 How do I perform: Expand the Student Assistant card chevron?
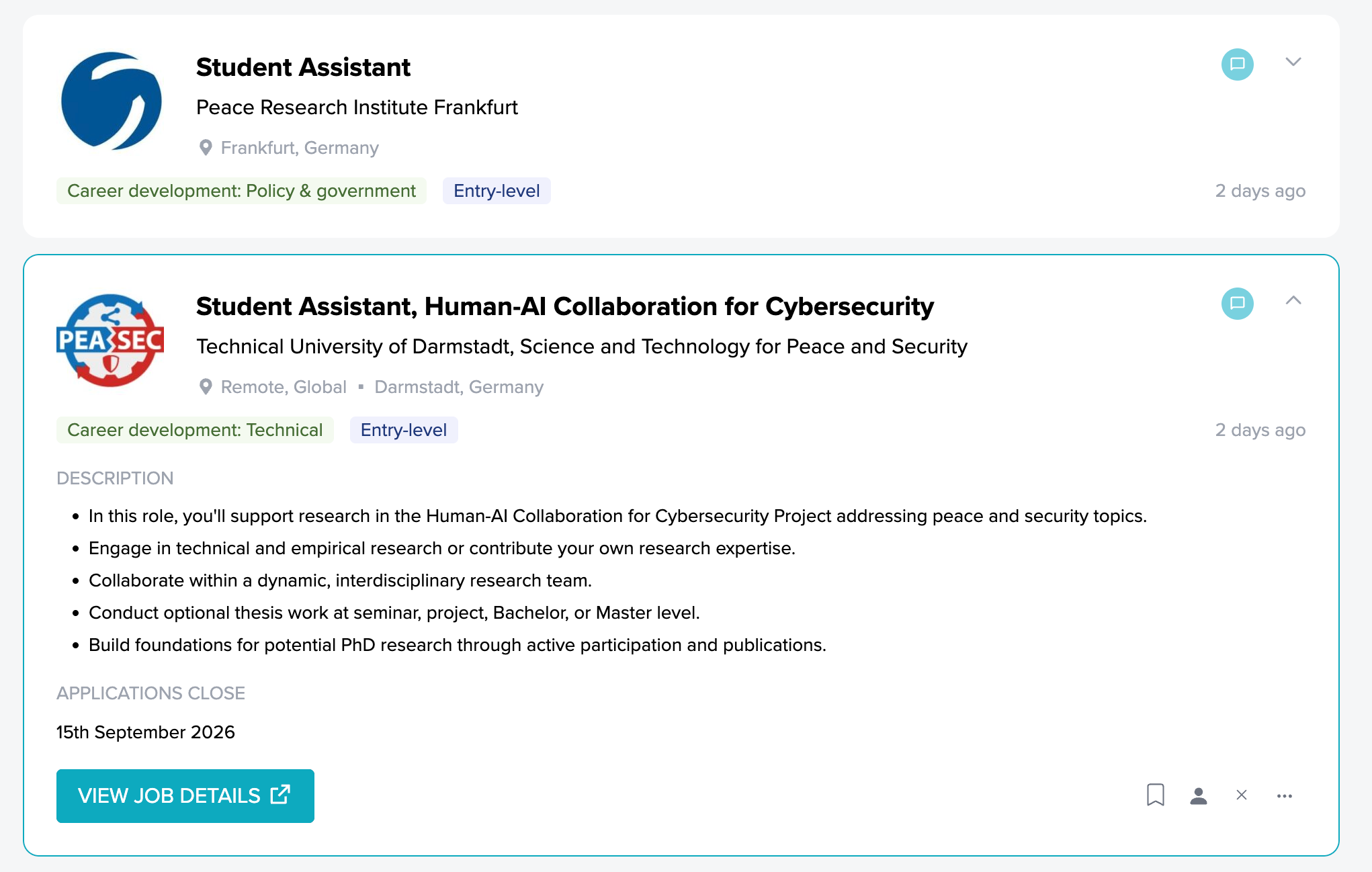(x=1293, y=62)
